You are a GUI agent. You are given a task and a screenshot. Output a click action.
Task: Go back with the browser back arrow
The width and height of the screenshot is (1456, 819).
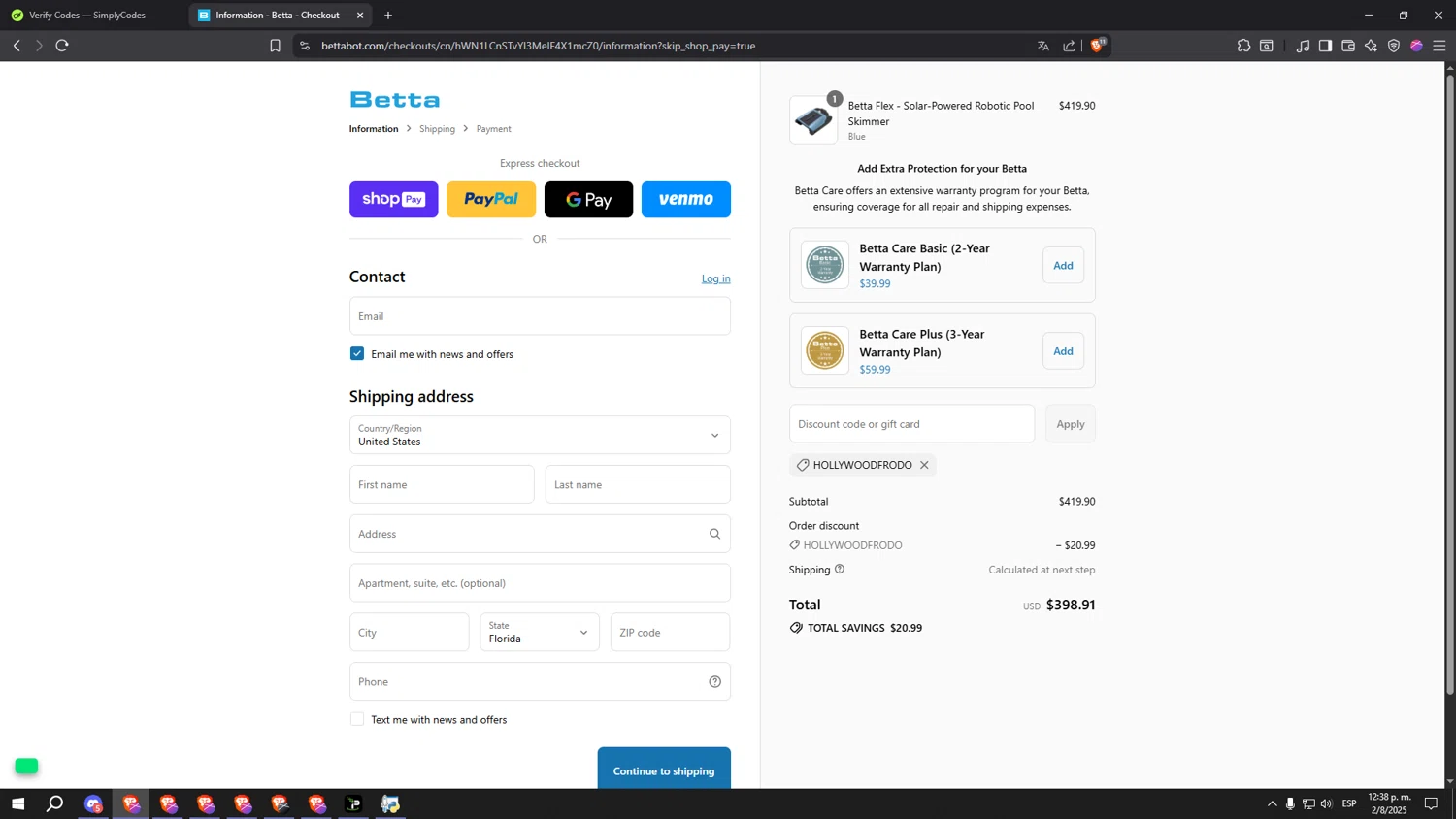coord(17,46)
